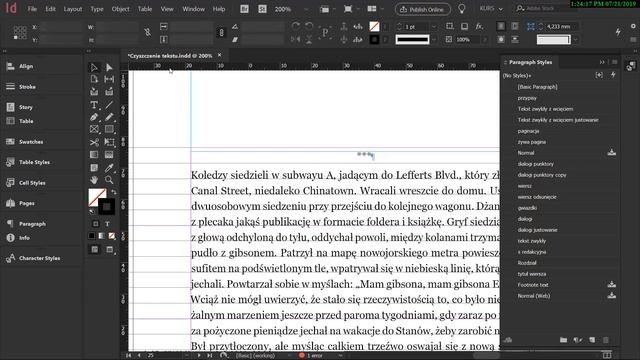Close Czyszczenie tekstu.indd document tab
The image size is (640, 360).
(x=220, y=55)
